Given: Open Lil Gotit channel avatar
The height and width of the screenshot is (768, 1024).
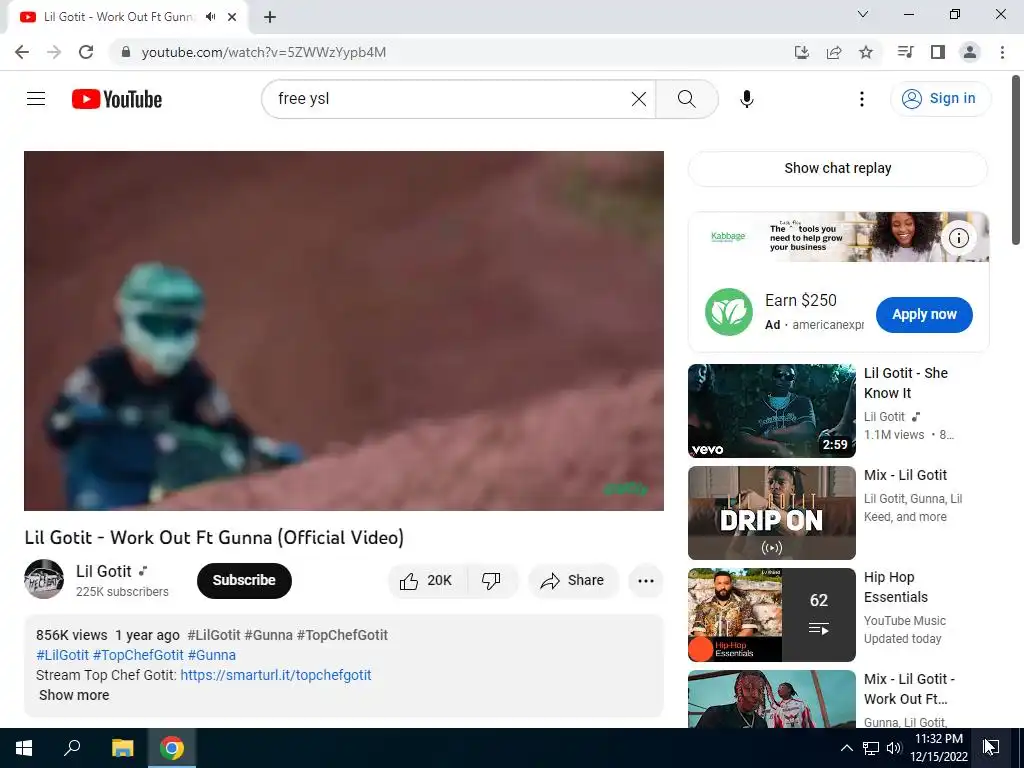Looking at the screenshot, I should click(44, 579).
